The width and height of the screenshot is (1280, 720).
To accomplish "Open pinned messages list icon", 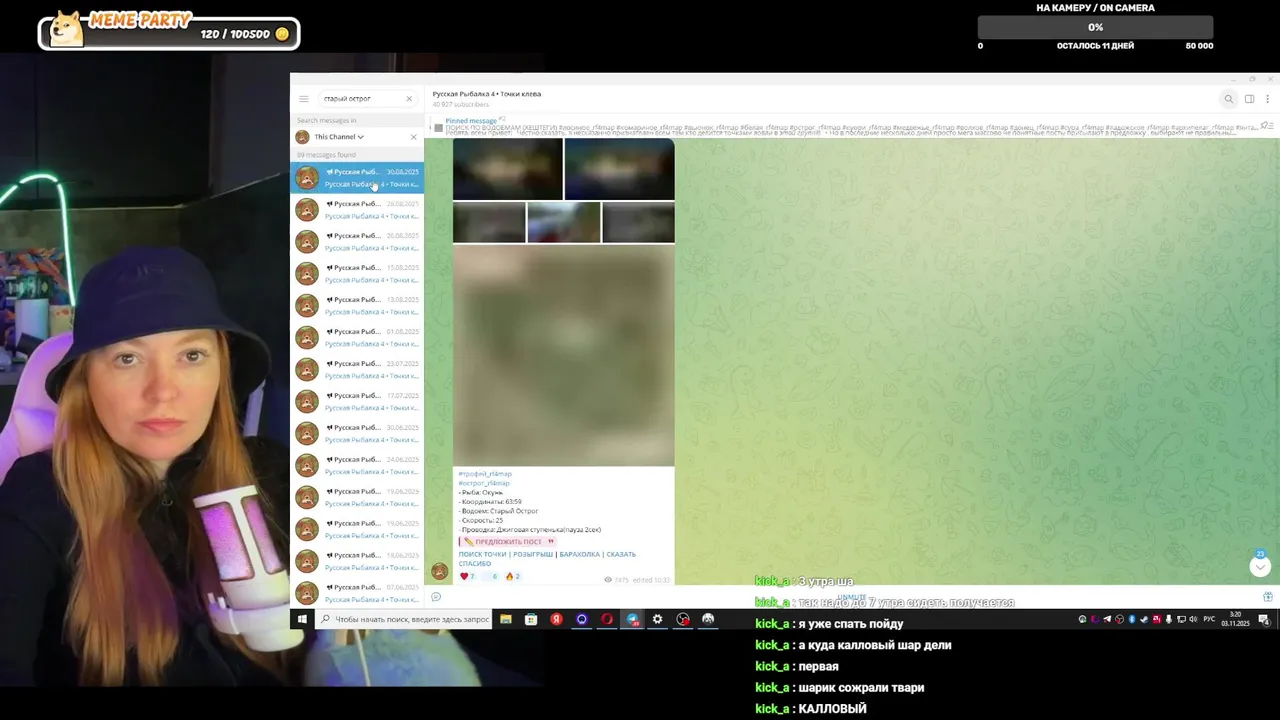I will pyautogui.click(x=1267, y=126).
